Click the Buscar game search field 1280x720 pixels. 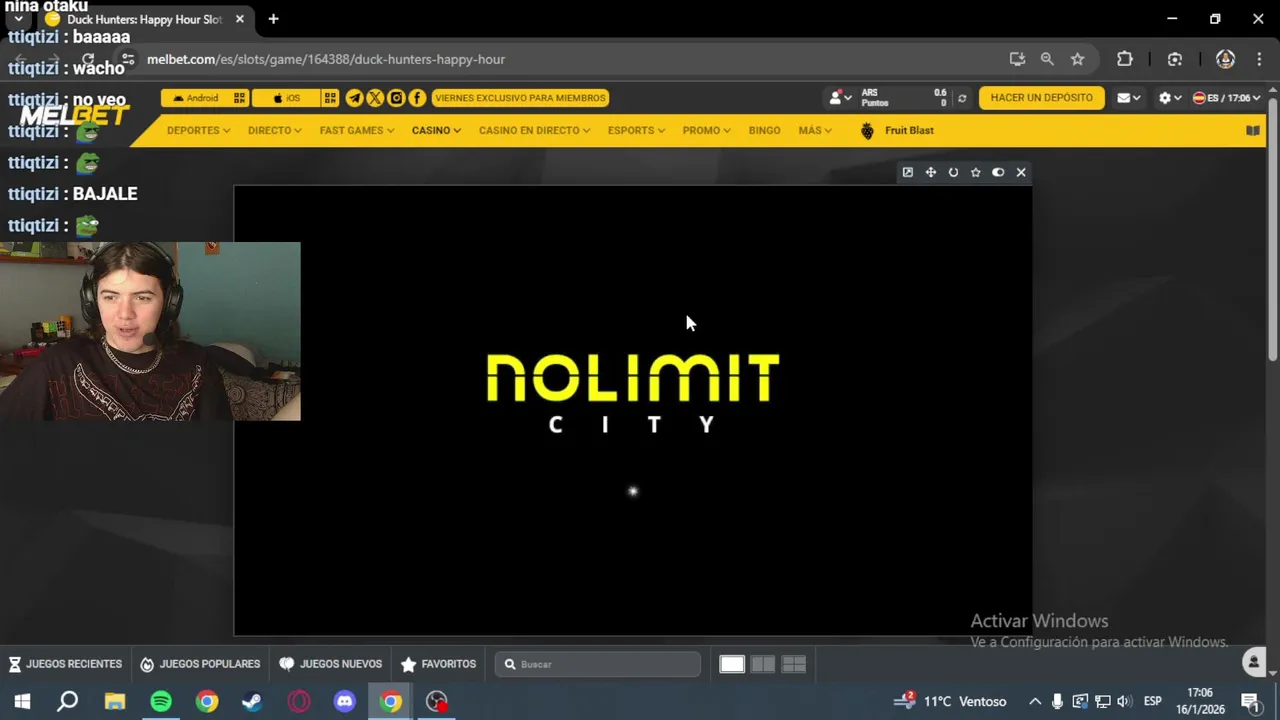tap(598, 664)
